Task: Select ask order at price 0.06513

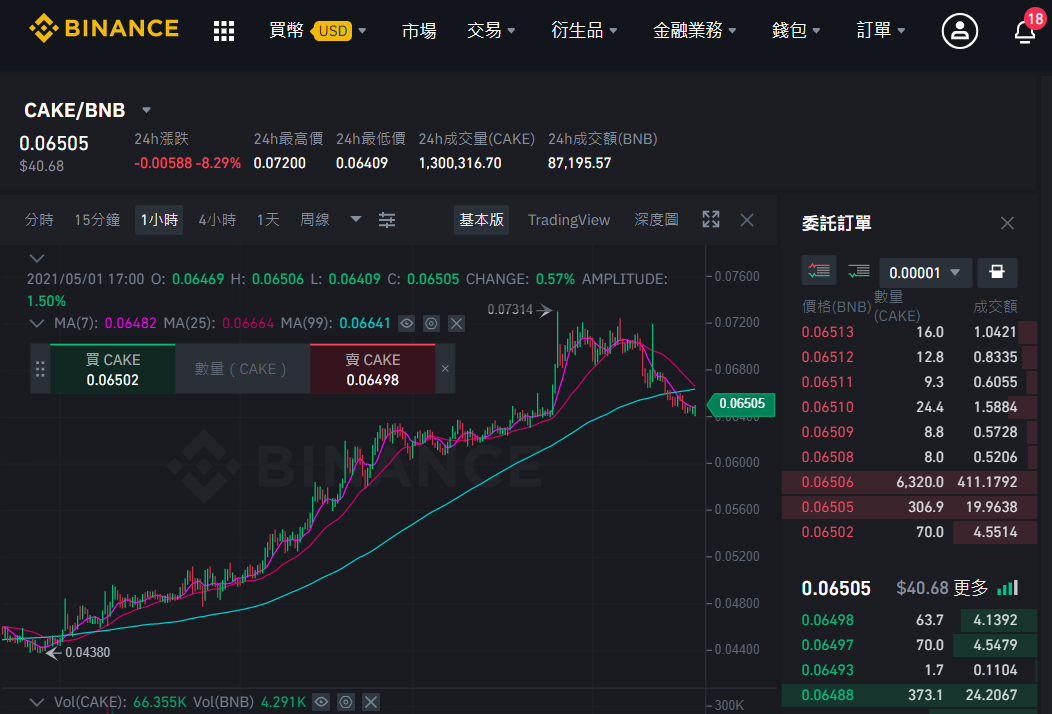Action: (x=909, y=332)
